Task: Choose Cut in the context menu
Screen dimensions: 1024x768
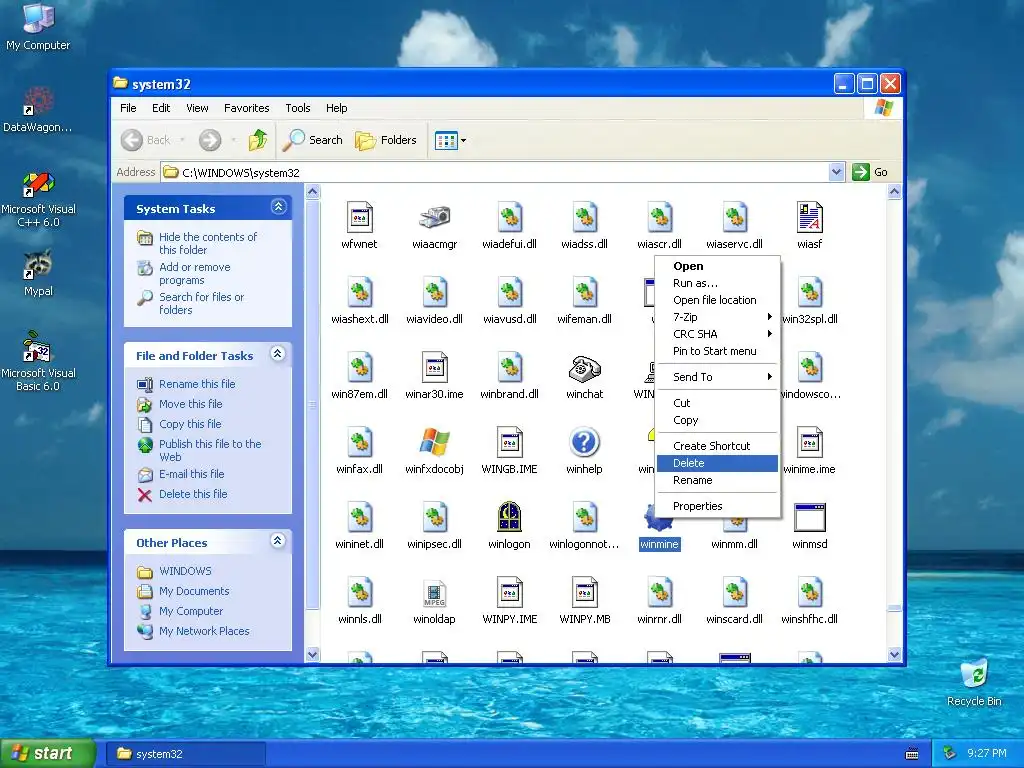Action: click(717, 403)
